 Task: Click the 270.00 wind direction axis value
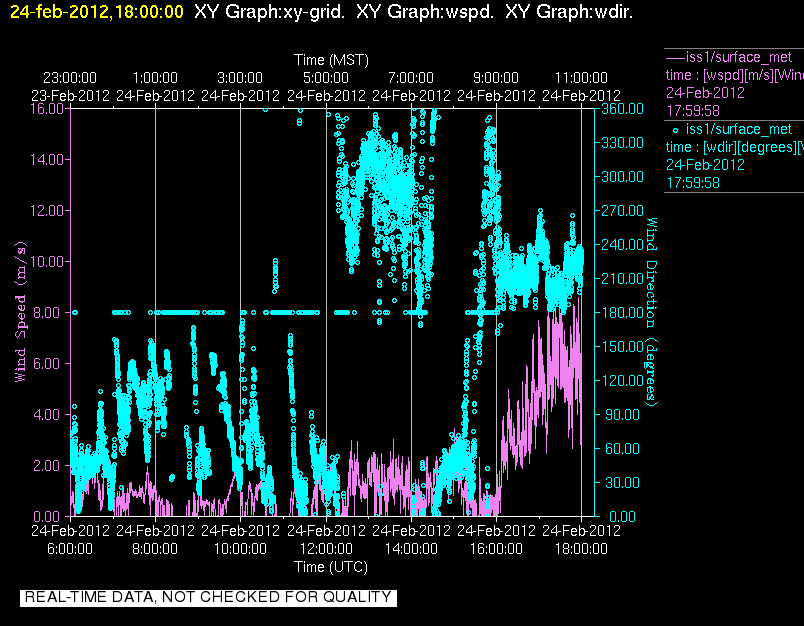pyautogui.click(x=622, y=211)
